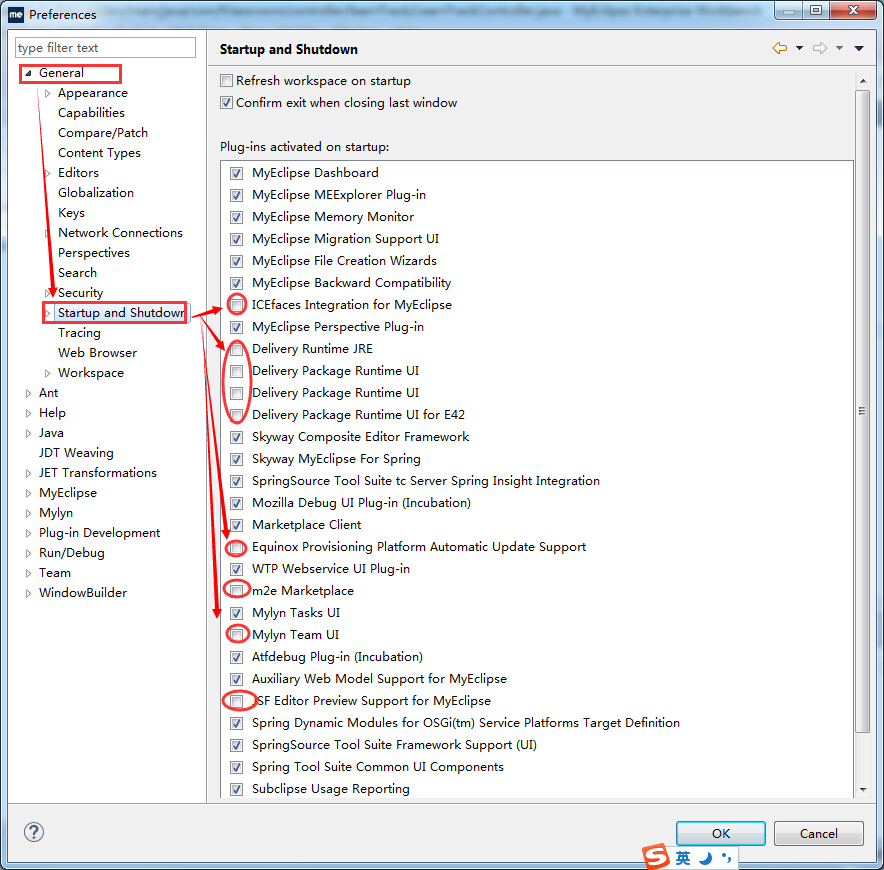Image resolution: width=884 pixels, height=870 pixels.
Task: Expand the Run/Debug preferences node
Action: (28, 553)
